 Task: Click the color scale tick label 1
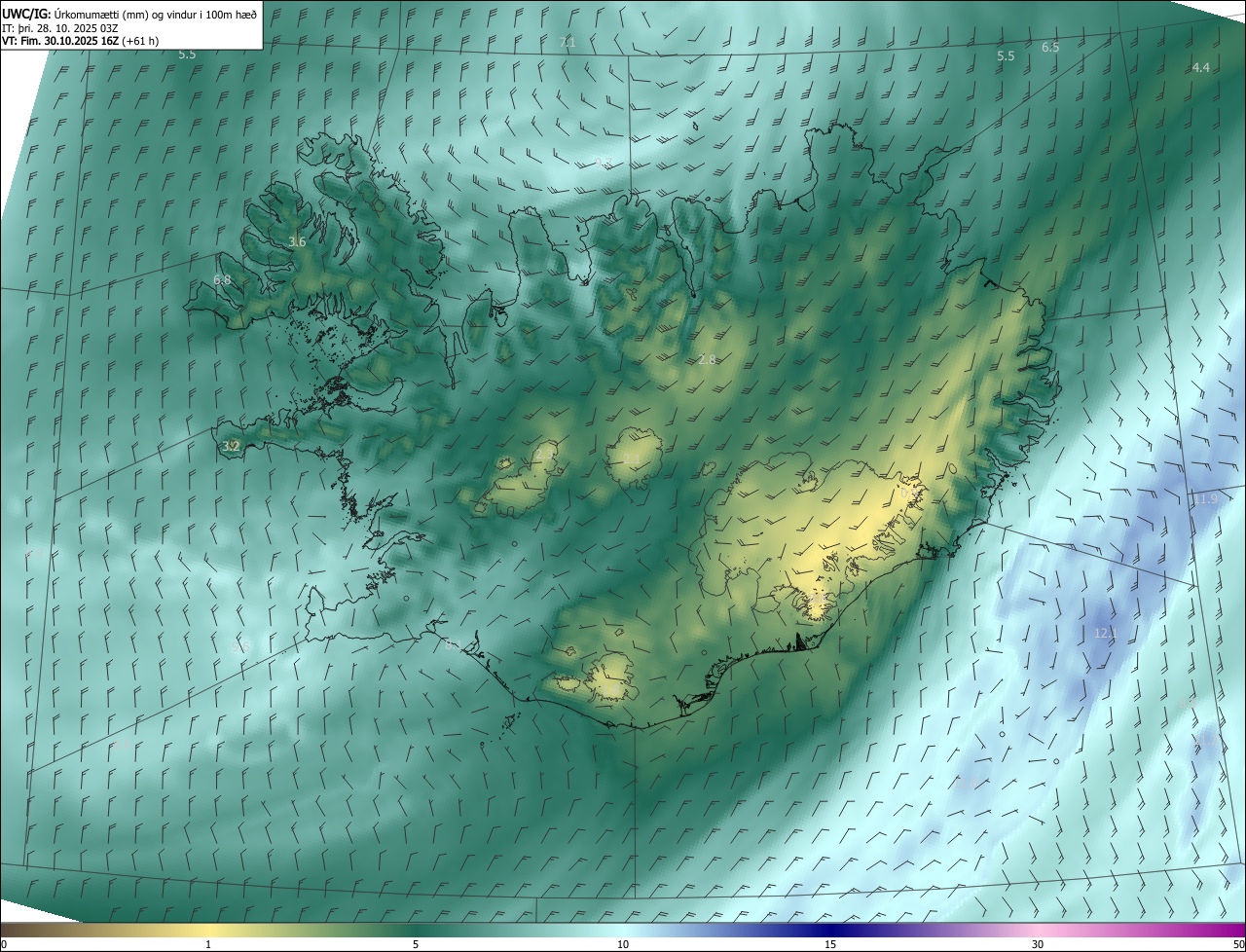coord(208,944)
